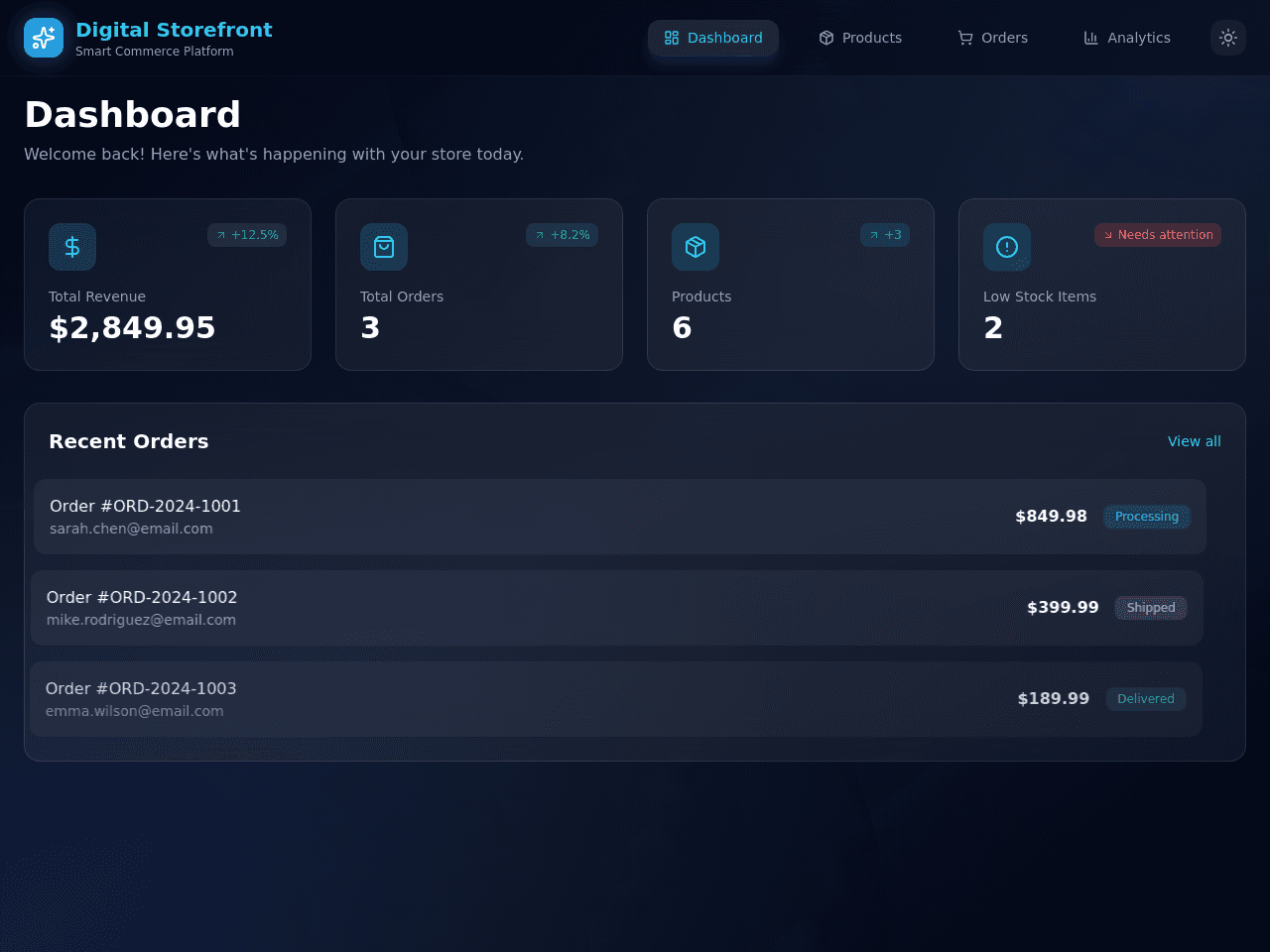
Task: Click the $2,849.95 Total Revenue value
Action: point(132,327)
